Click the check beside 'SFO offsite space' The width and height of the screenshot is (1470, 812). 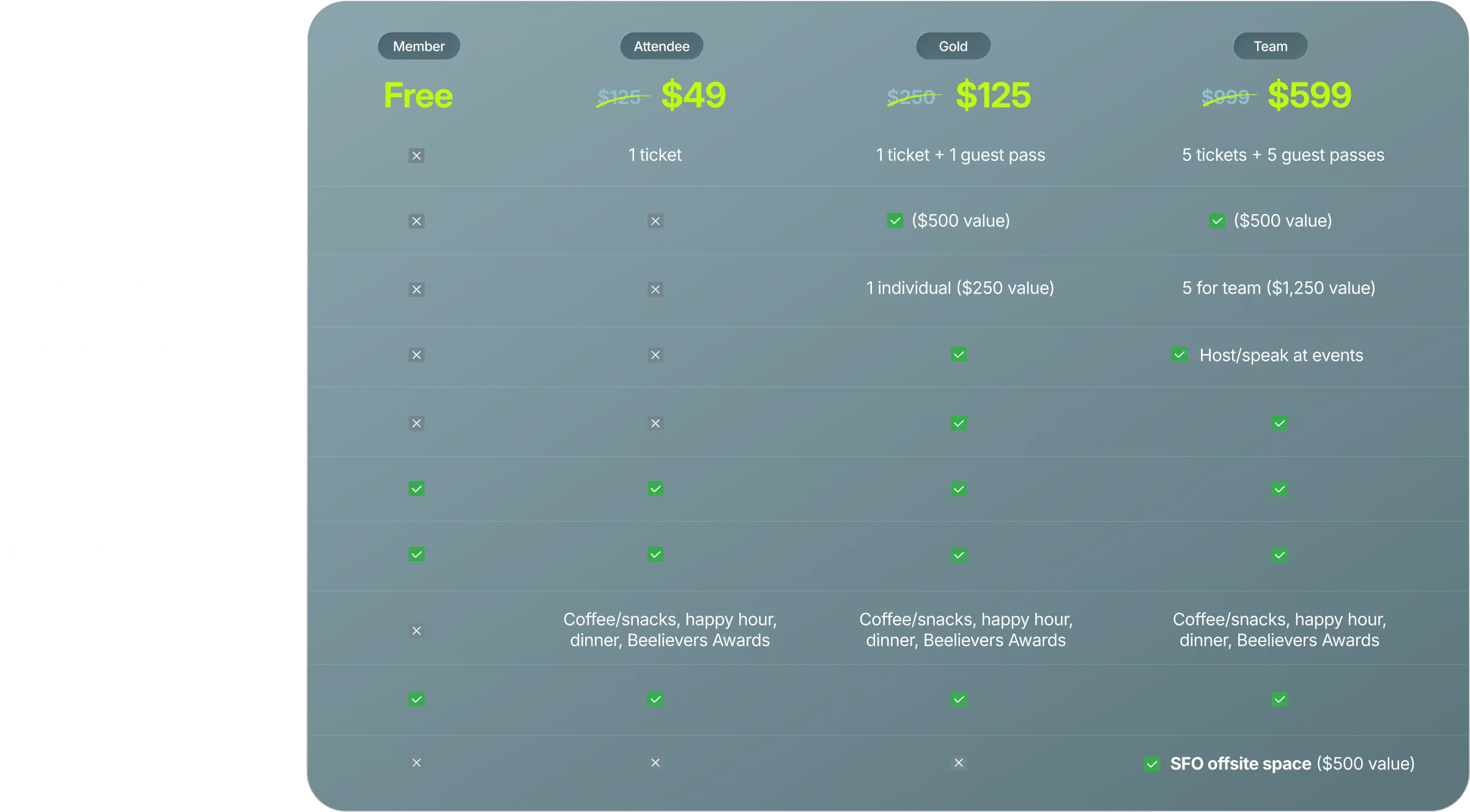click(x=1152, y=764)
